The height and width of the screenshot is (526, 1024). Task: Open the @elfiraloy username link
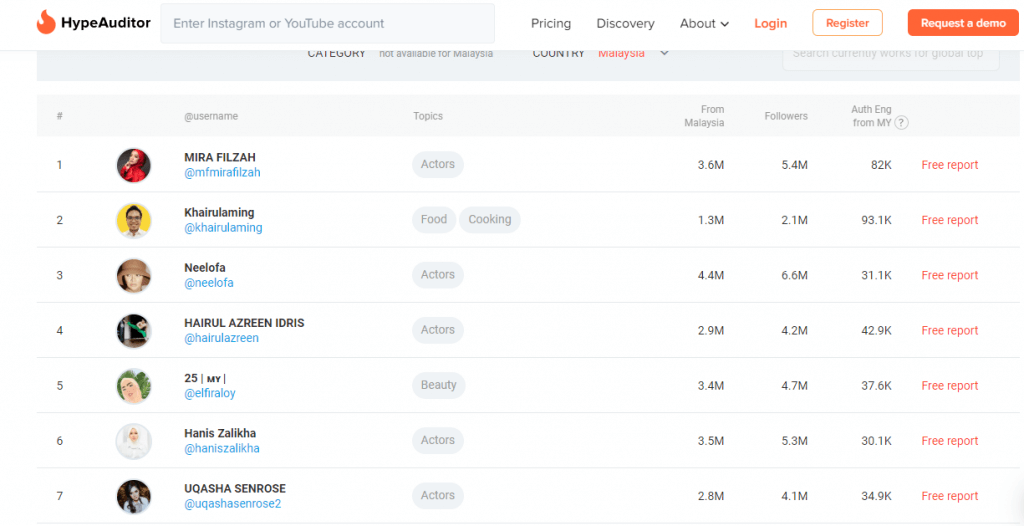[210, 393]
